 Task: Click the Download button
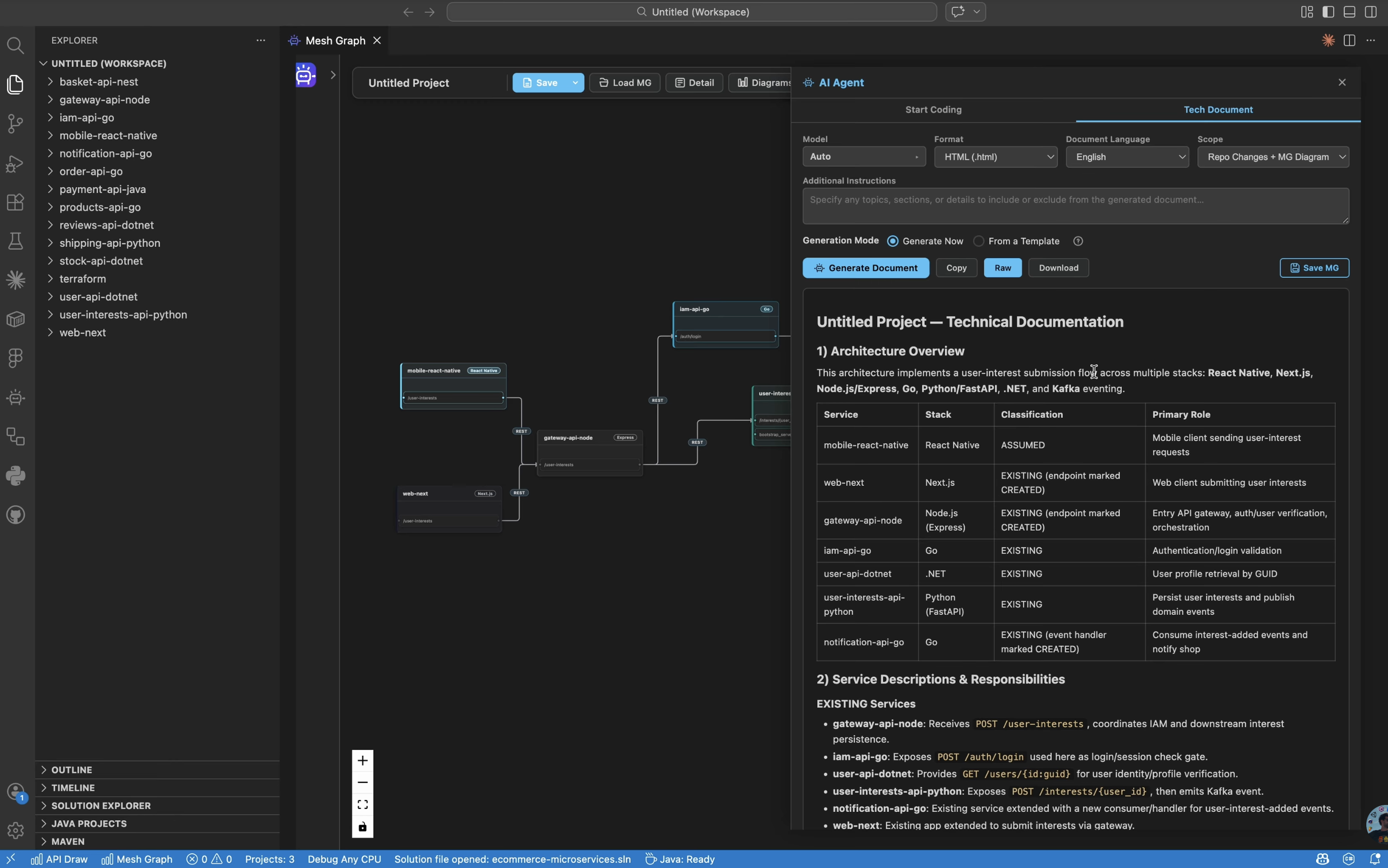click(x=1057, y=267)
